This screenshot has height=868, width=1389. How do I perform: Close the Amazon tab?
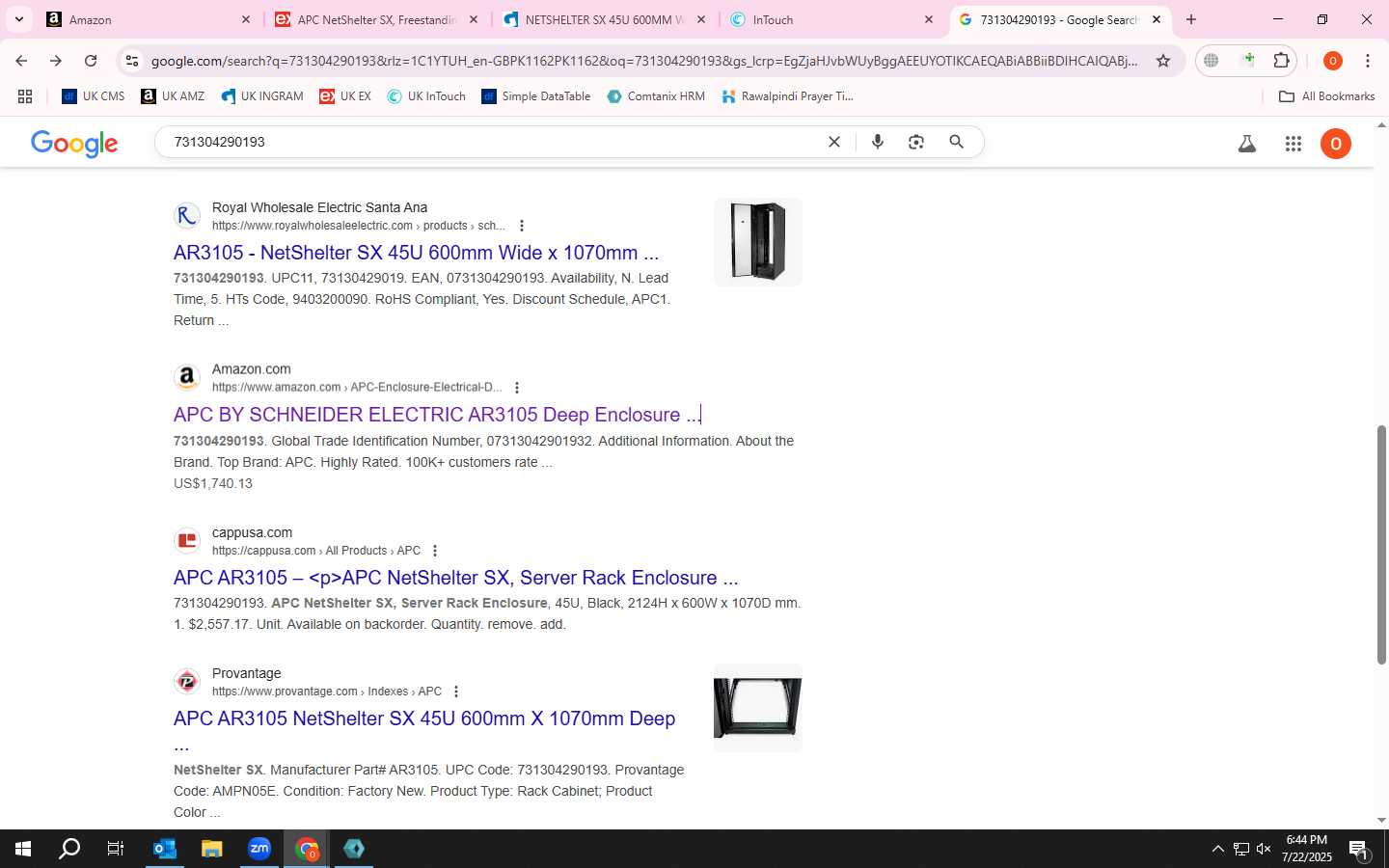(x=245, y=19)
